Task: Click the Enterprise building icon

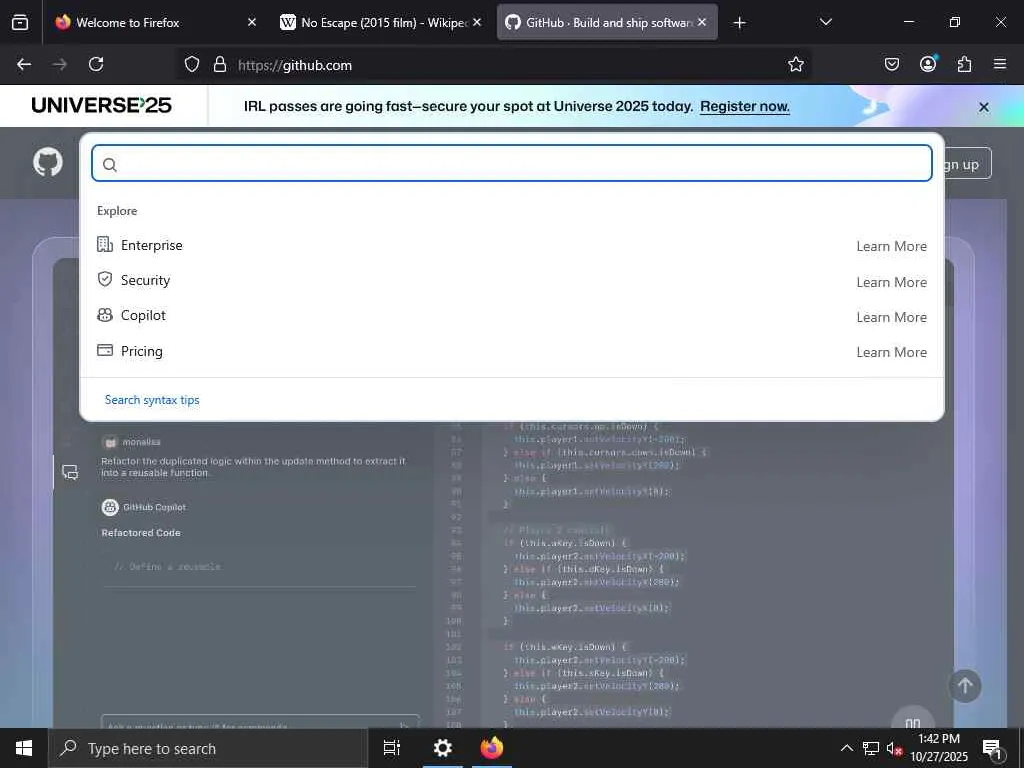Action: (x=104, y=244)
